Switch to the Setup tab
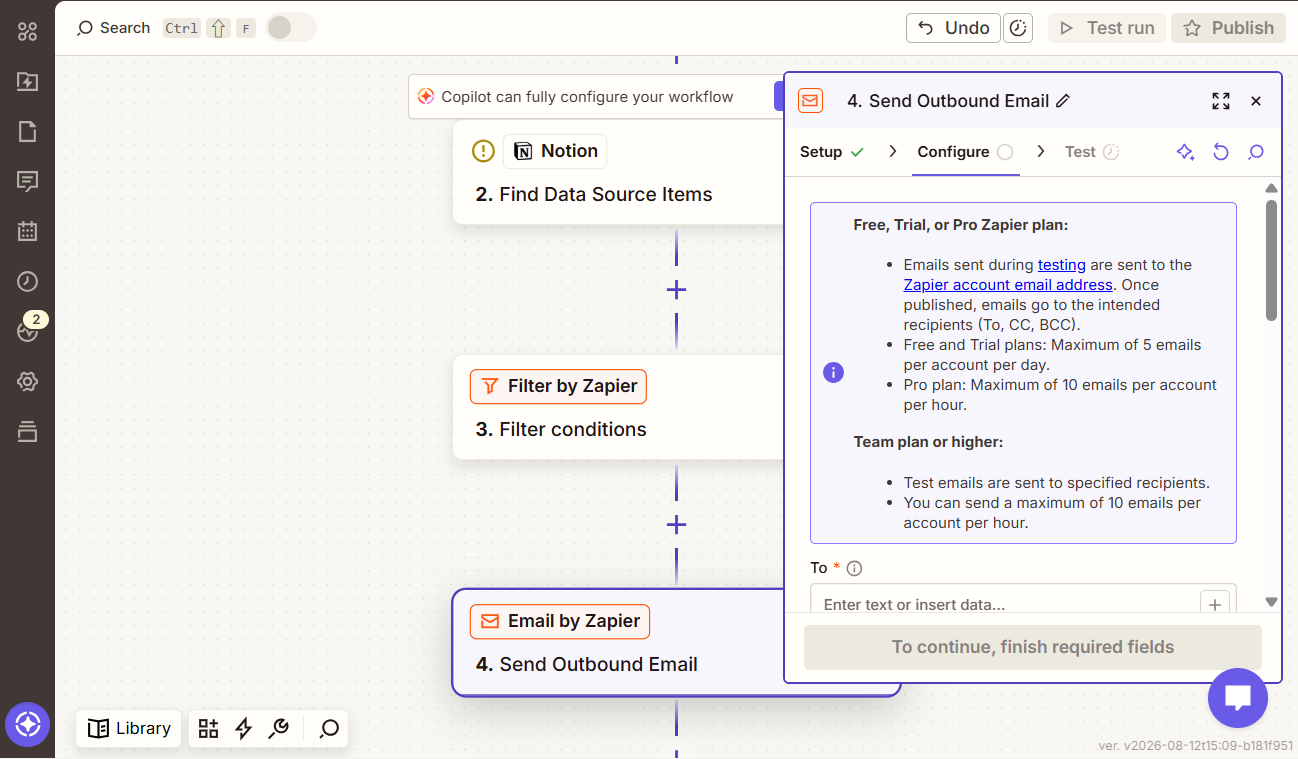 point(832,152)
